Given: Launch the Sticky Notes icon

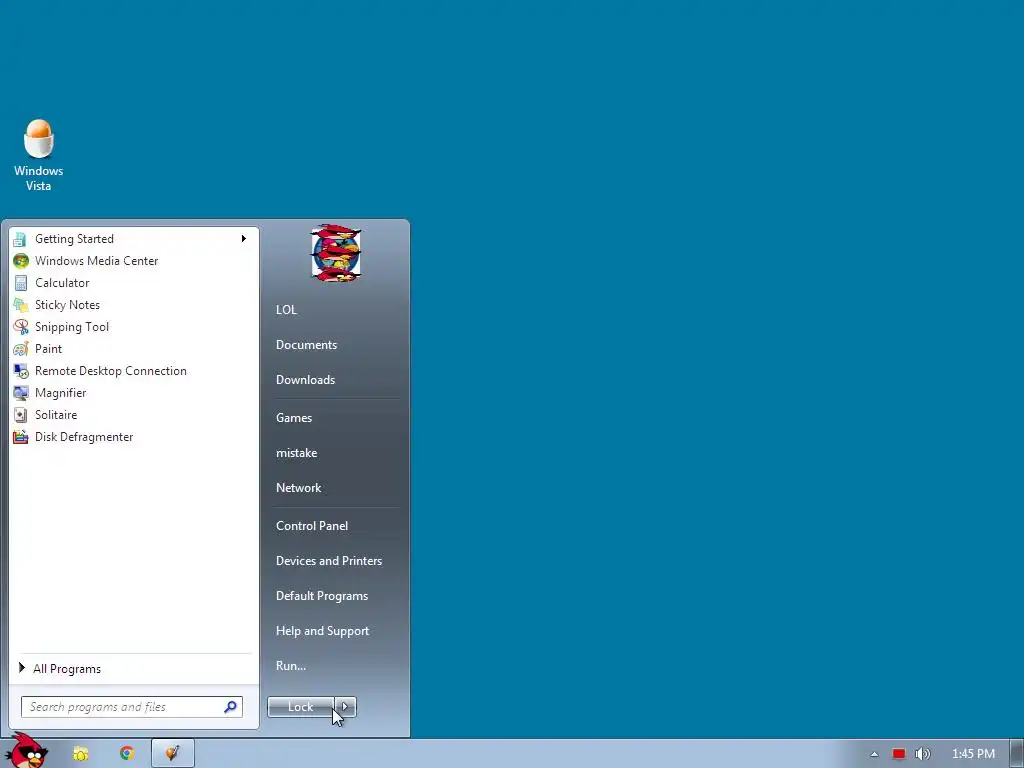Looking at the screenshot, I should click(x=20, y=305).
